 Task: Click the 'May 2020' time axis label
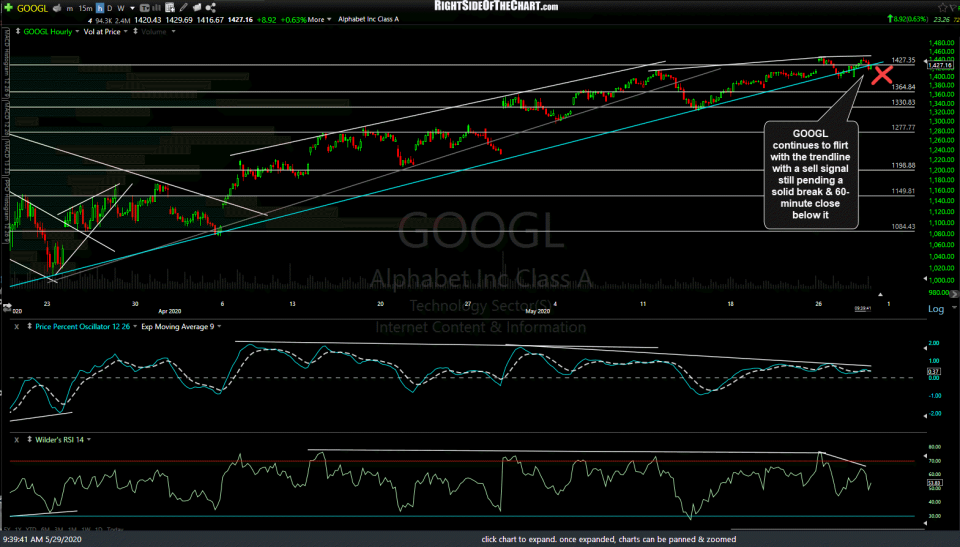537,311
